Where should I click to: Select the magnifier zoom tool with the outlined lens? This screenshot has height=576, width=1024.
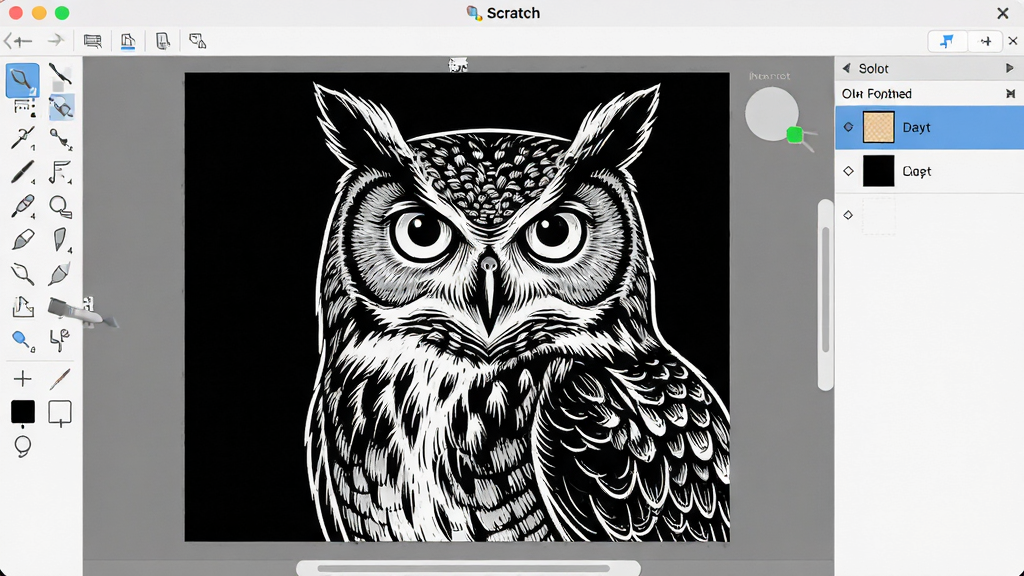pyautogui.click(x=60, y=206)
